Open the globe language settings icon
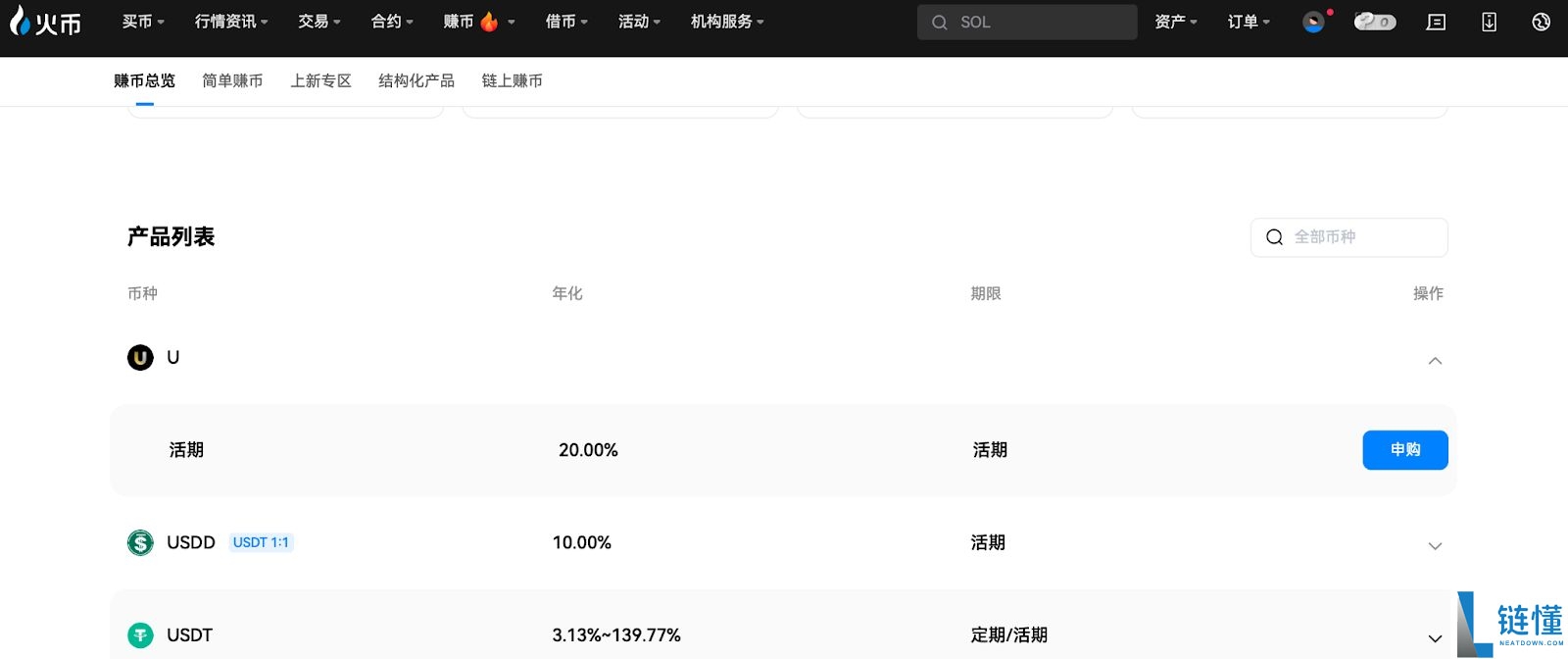The width and height of the screenshot is (1568, 659). 1541,22
